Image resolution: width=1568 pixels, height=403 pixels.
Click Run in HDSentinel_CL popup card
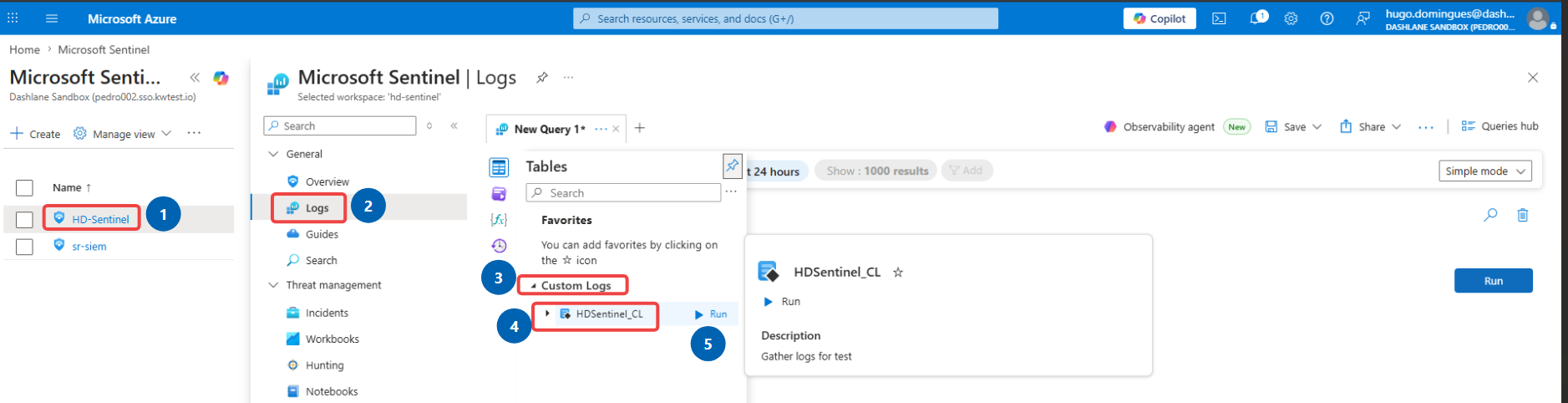[782, 301]
